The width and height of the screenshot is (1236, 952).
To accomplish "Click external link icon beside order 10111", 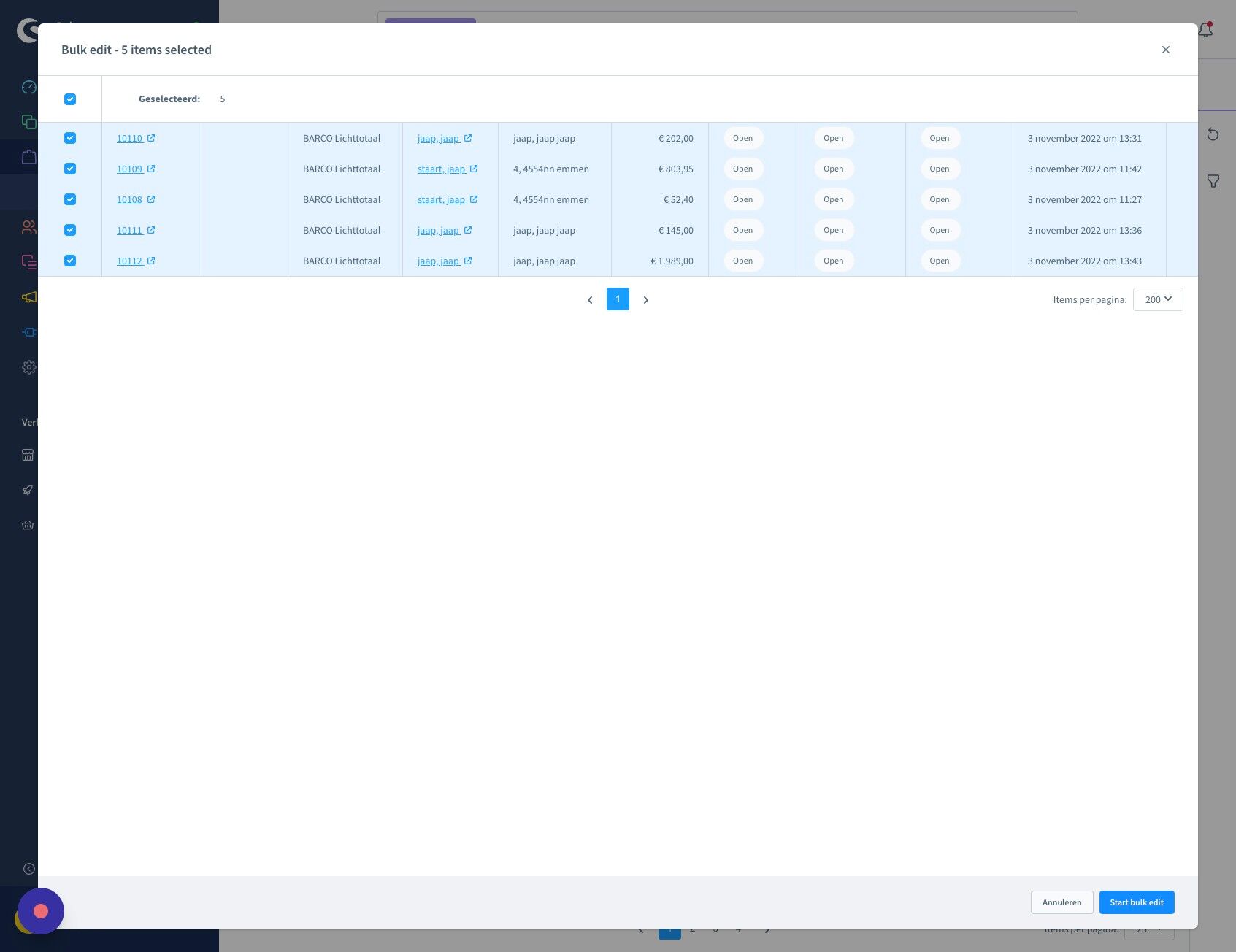I will coord(151,230).
